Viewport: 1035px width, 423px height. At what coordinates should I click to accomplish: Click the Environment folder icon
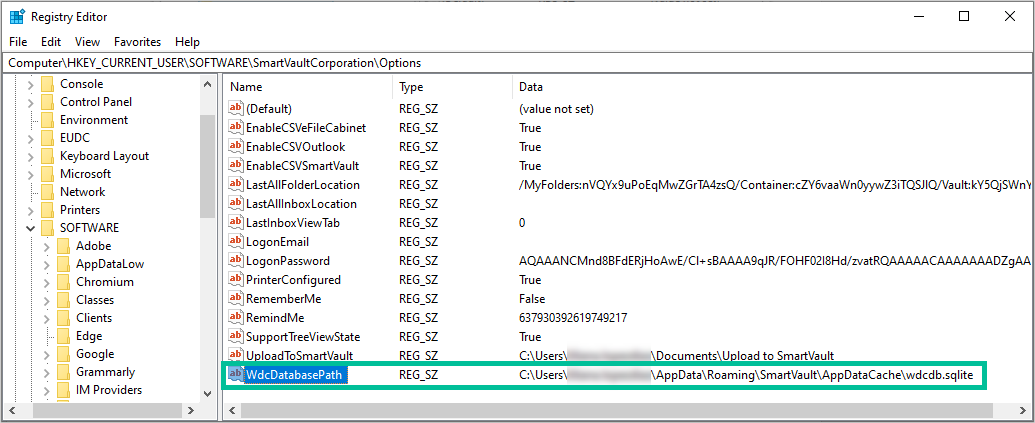coord(47,120)
